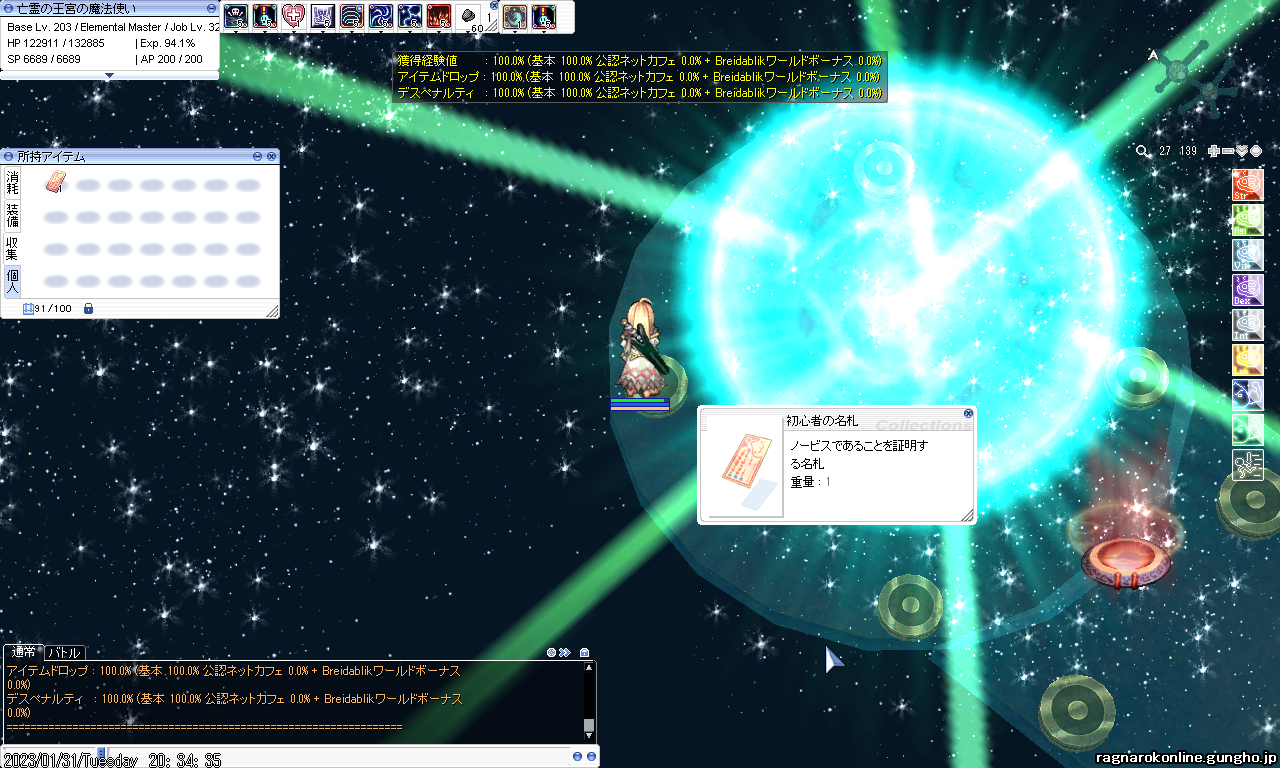The height and width of the screenshot is (768, 1280).
Task: Toggle the inventory padlock lock icon
Action: (x=88, y=309)
